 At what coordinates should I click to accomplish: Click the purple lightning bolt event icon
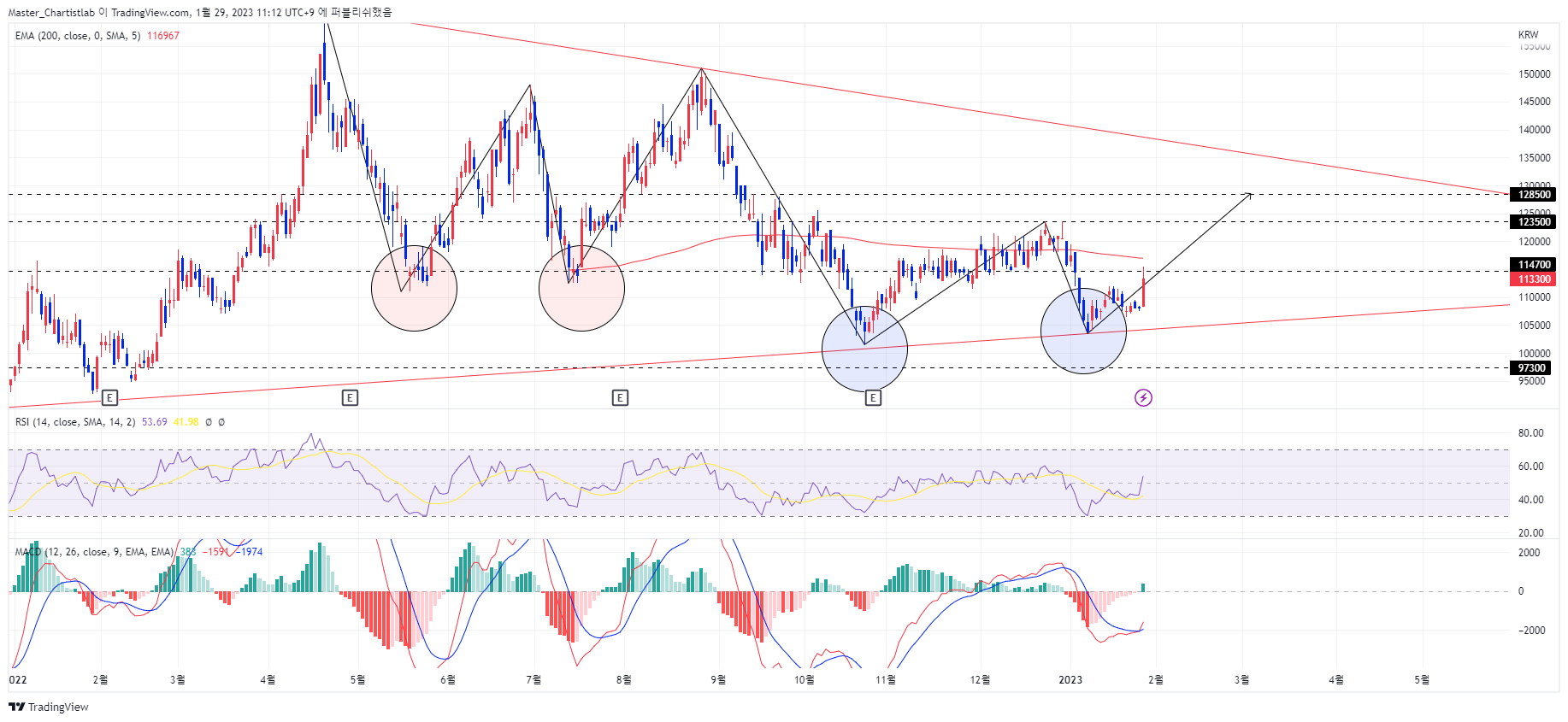(1143, 397)
